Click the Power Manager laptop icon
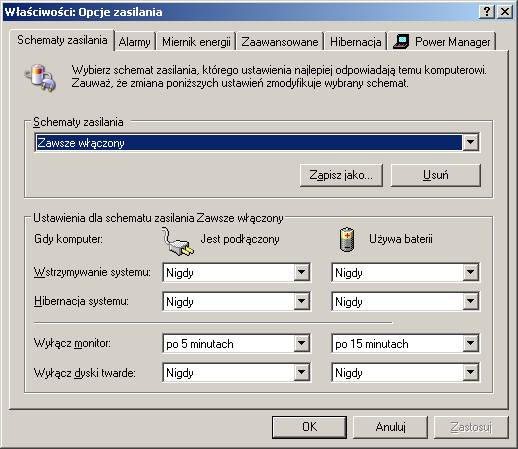The image size is (518, 449). point(401,42)
